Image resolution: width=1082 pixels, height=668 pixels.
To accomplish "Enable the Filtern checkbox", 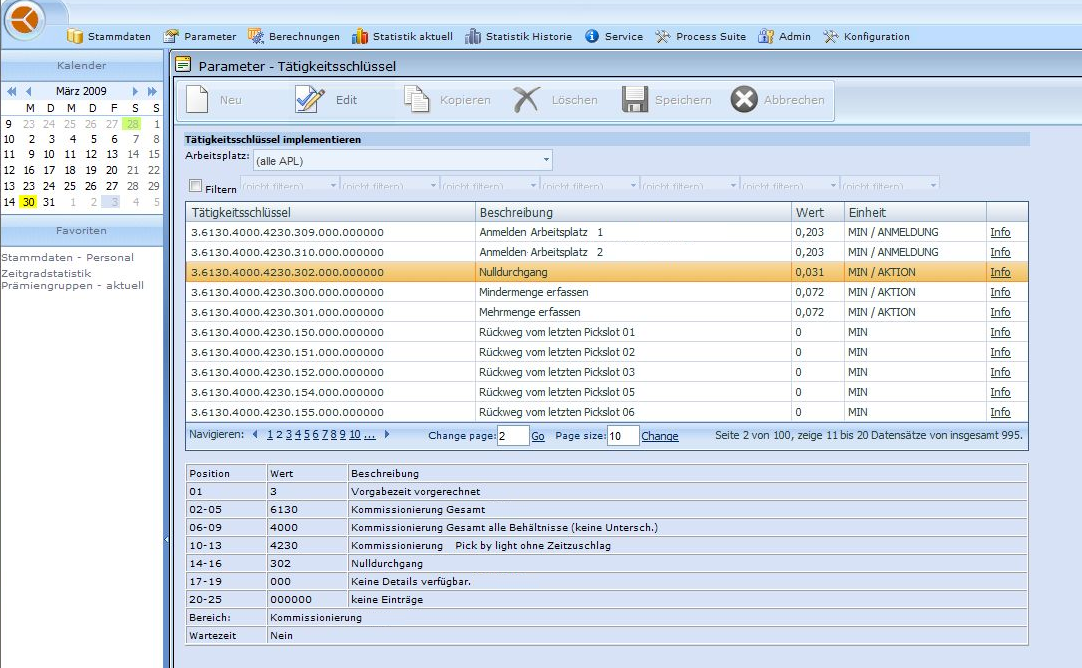I will pos(196,186).
